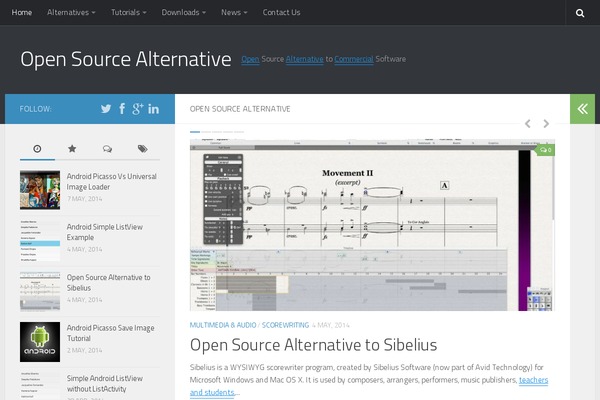
Task: Go to previous slide arrow
Action: point(528,124)
